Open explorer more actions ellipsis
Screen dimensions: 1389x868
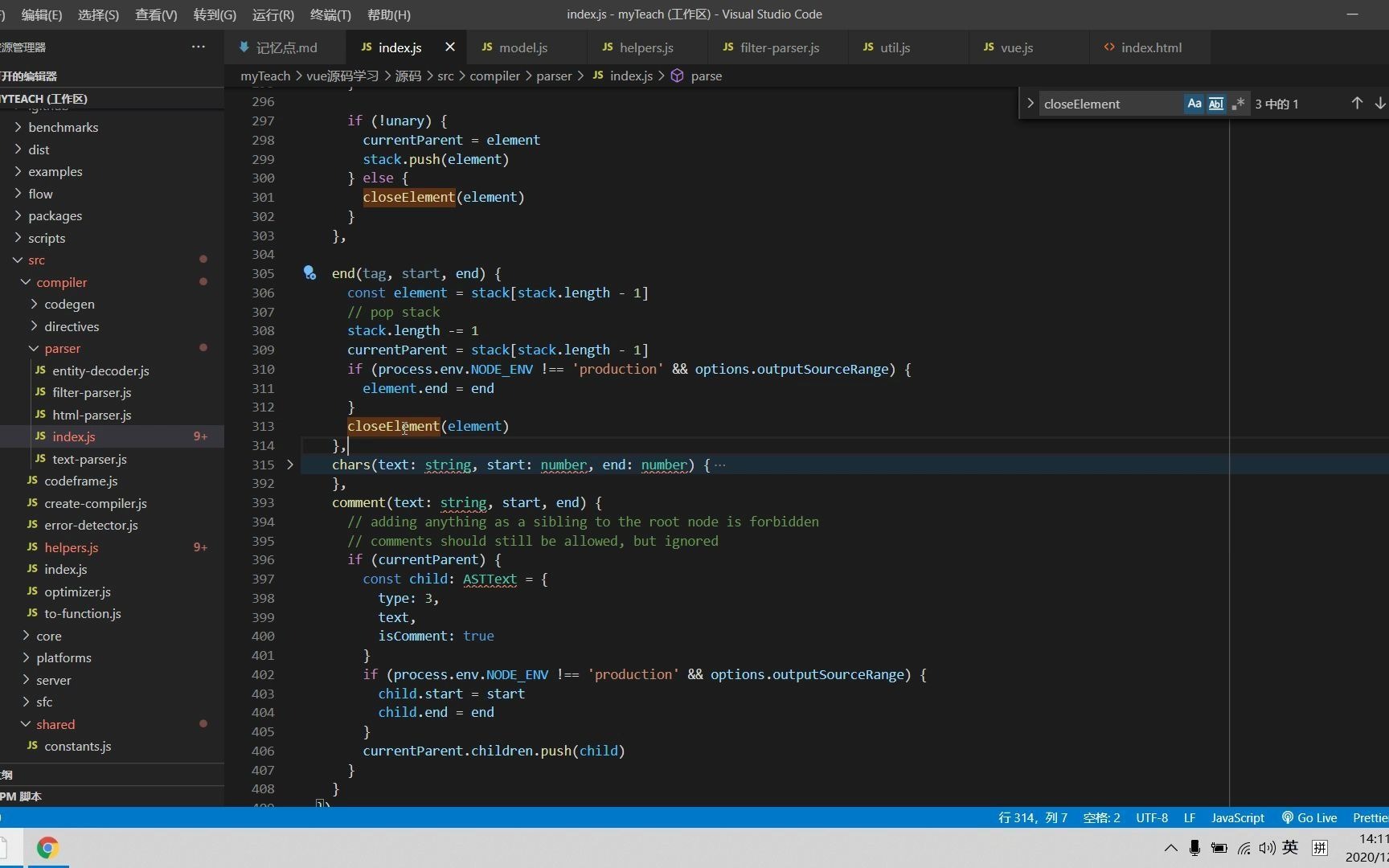(198, 47)
